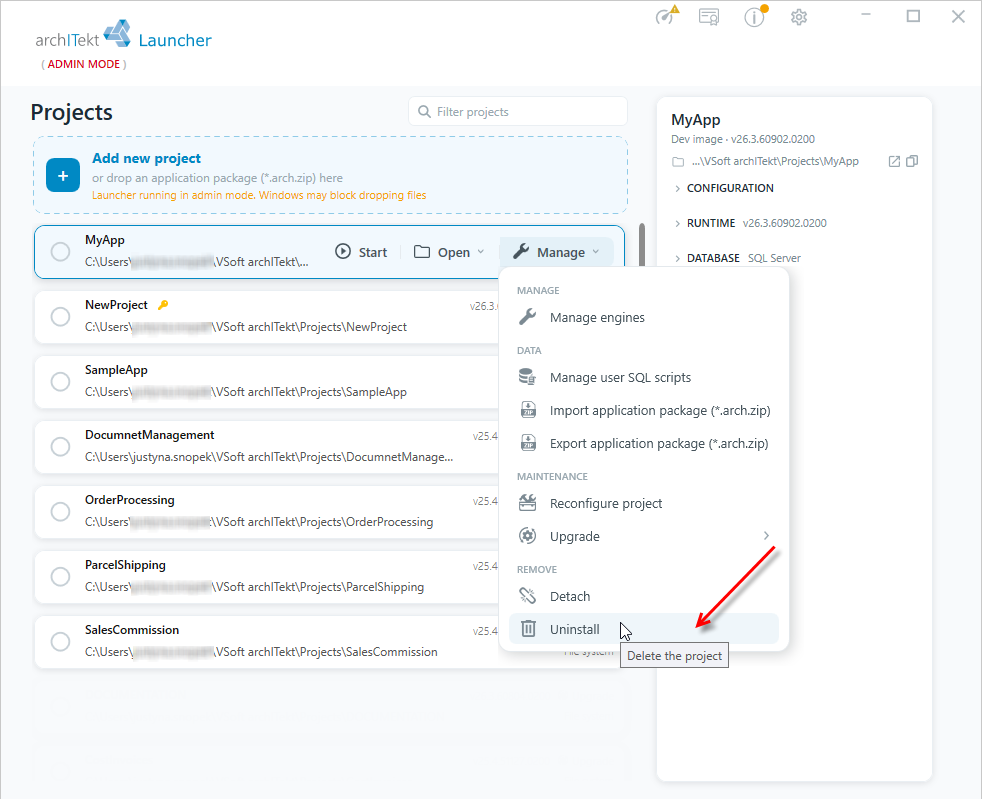Click the key icon beside NewProject

coord(163,305)
